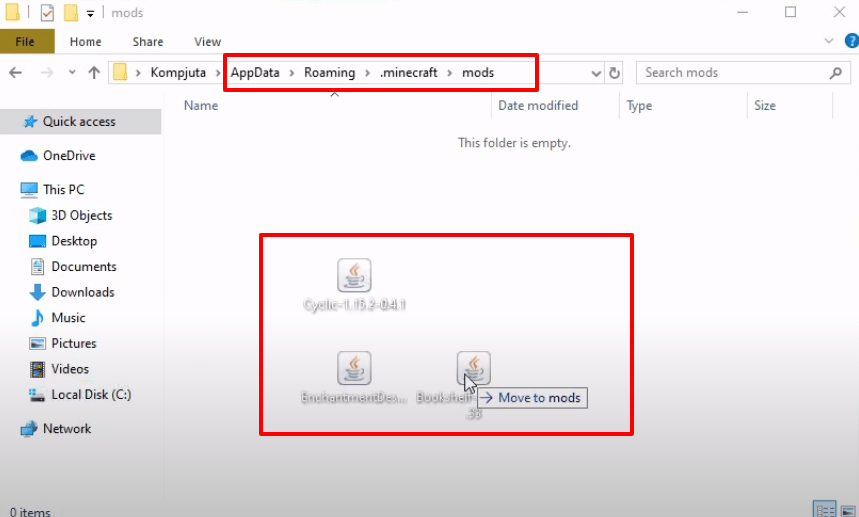
Task: Open Documents in the sidebar
Action: point(84,267)
